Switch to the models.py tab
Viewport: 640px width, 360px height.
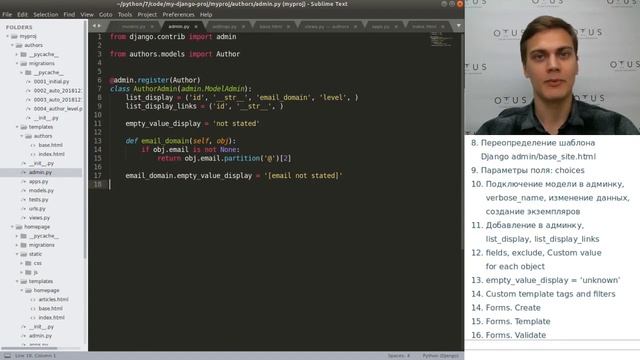[x=133, y=27]
